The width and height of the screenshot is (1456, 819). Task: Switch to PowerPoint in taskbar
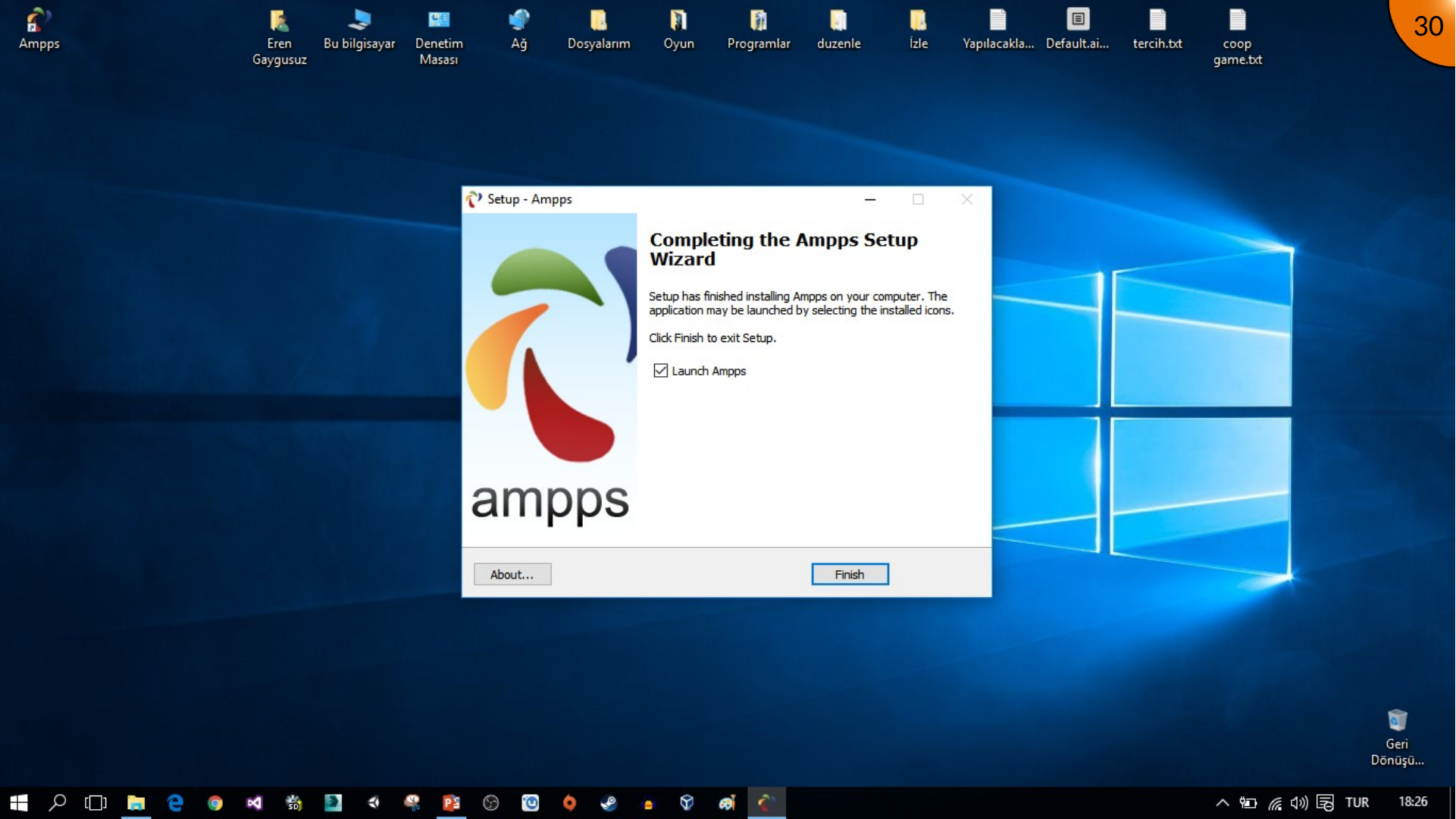coord(452,803)
